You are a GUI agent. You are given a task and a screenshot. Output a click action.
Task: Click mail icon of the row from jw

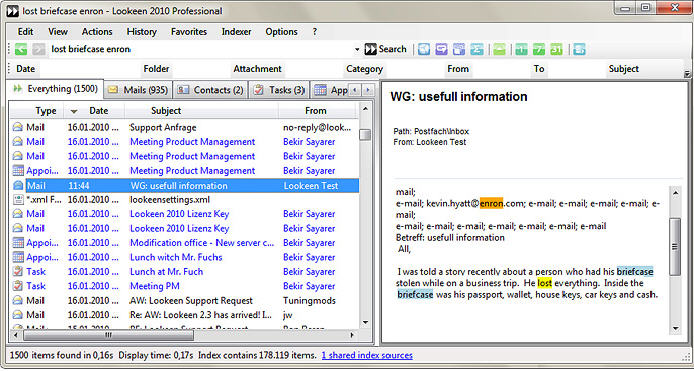18,315
